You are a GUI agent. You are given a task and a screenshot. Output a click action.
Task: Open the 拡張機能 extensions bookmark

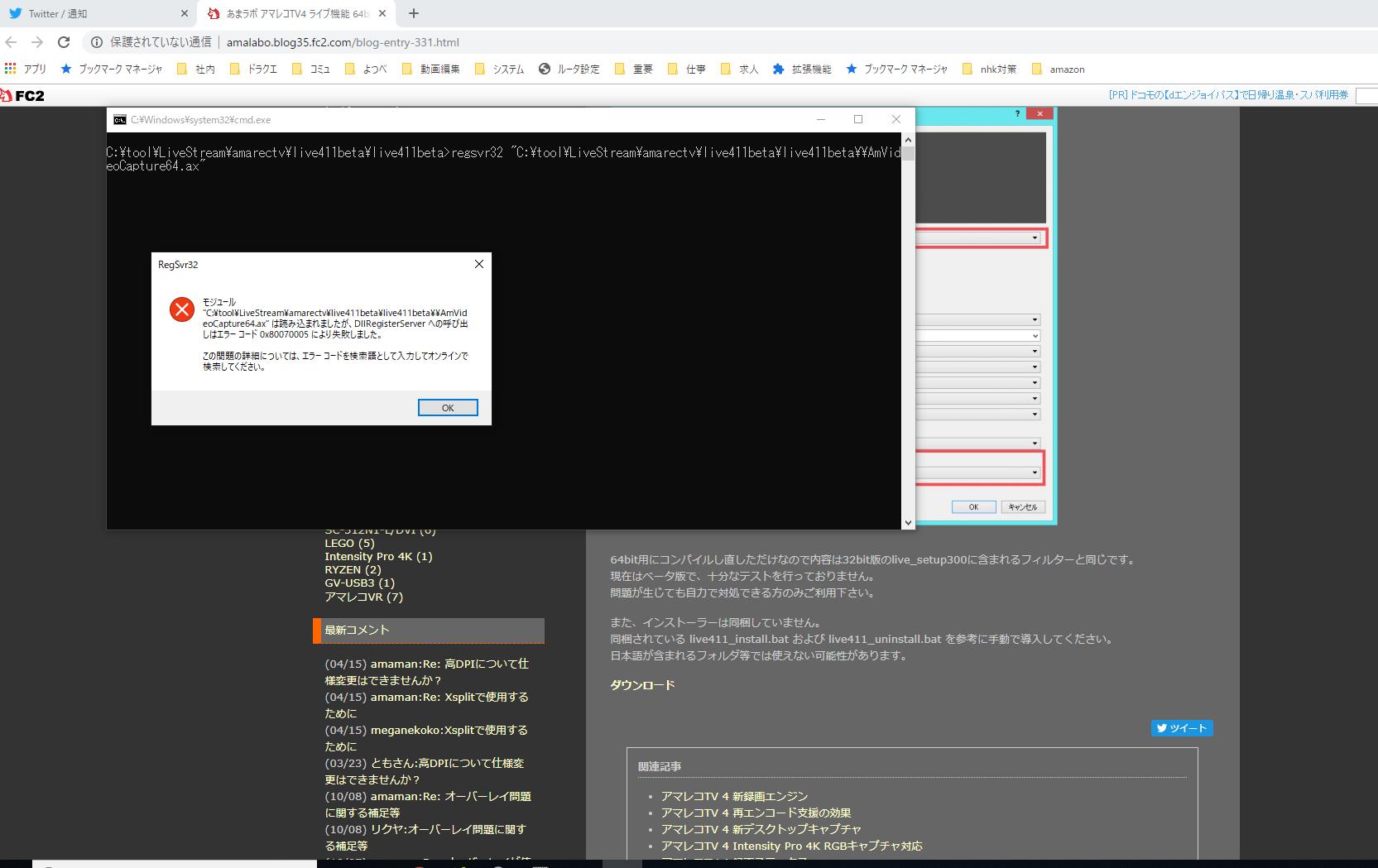coord(802,70)
